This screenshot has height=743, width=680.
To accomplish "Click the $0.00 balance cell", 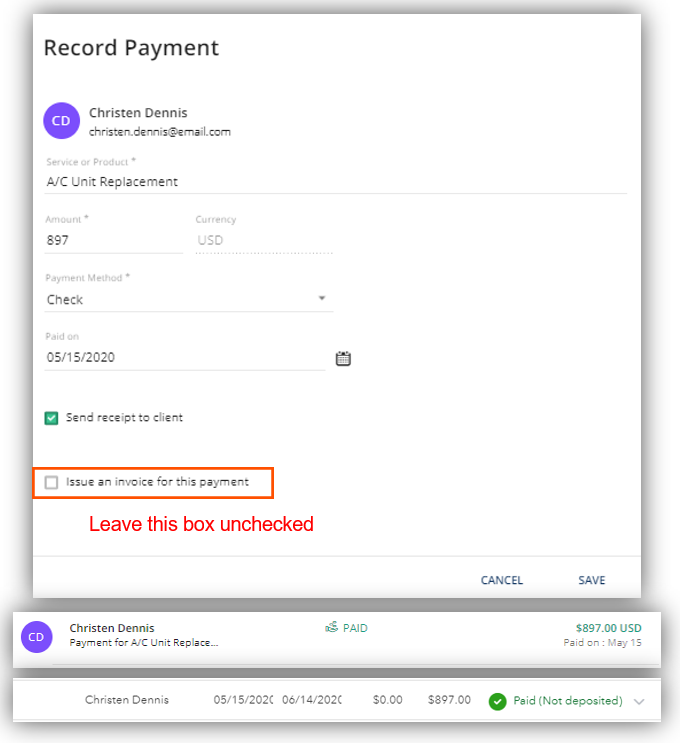I will click(x=387, y=700).
